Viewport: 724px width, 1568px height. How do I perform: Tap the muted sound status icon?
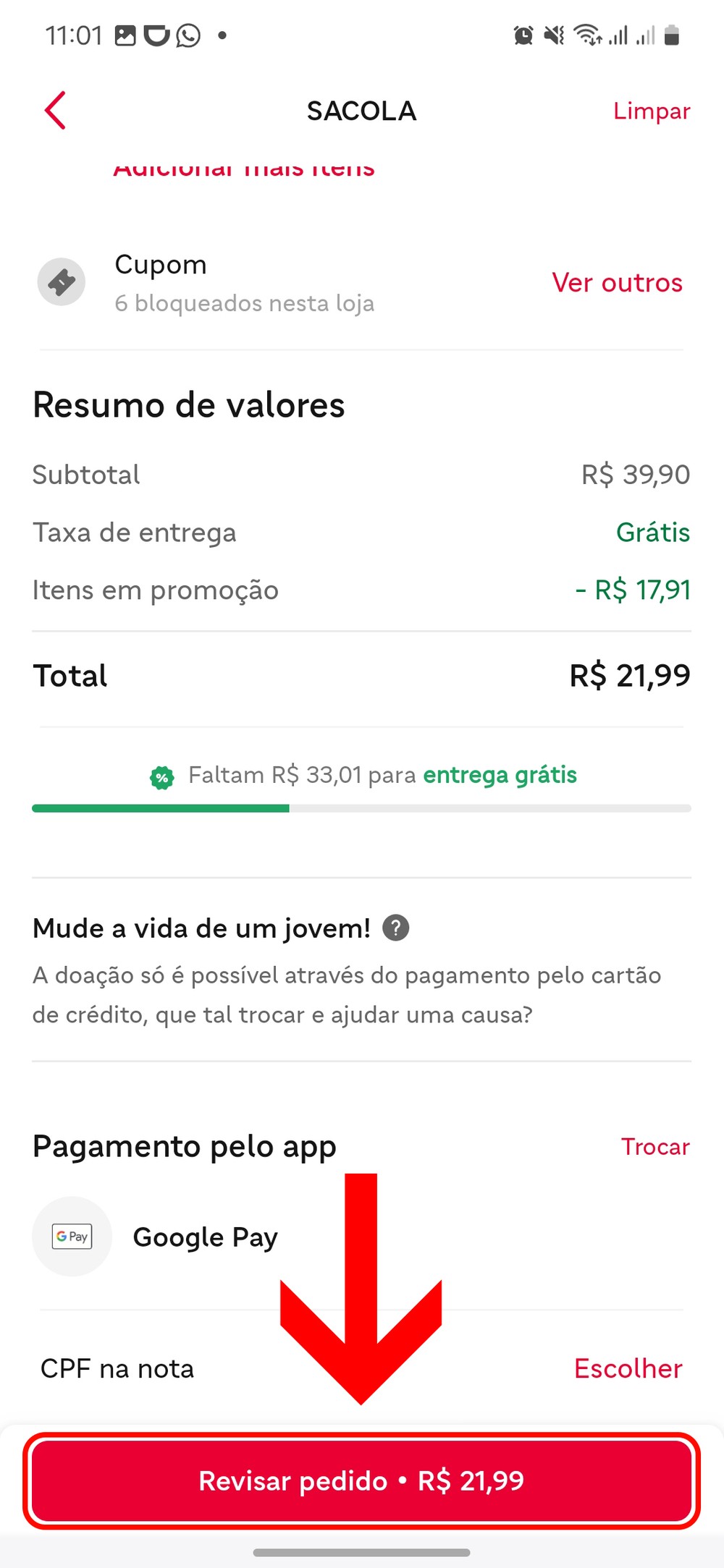(554, 35)
